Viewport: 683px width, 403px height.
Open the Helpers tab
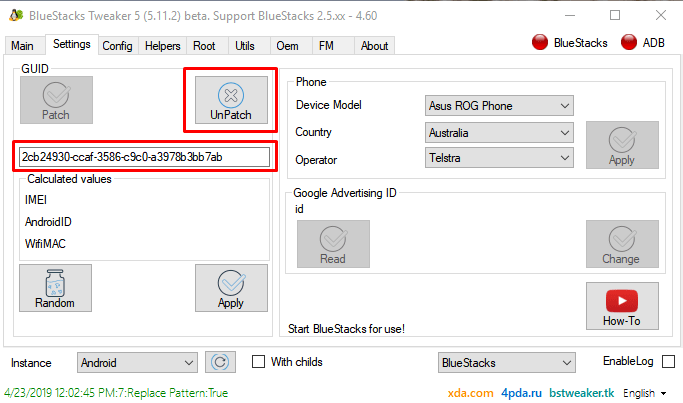(162, 46)
